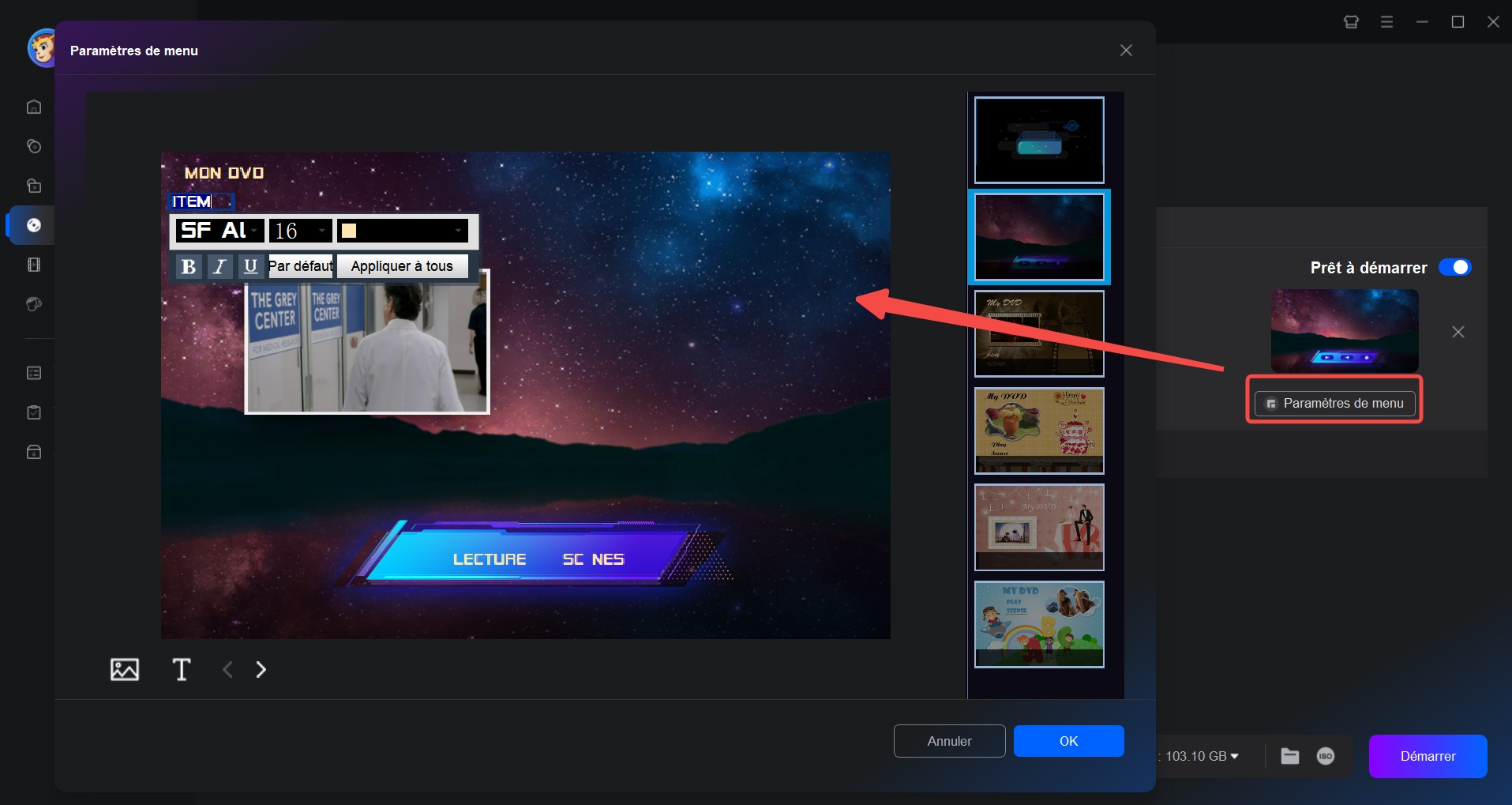Open the film-strip Converter sidebar icon
The image size is (1512, 805).
click(34, 265)
